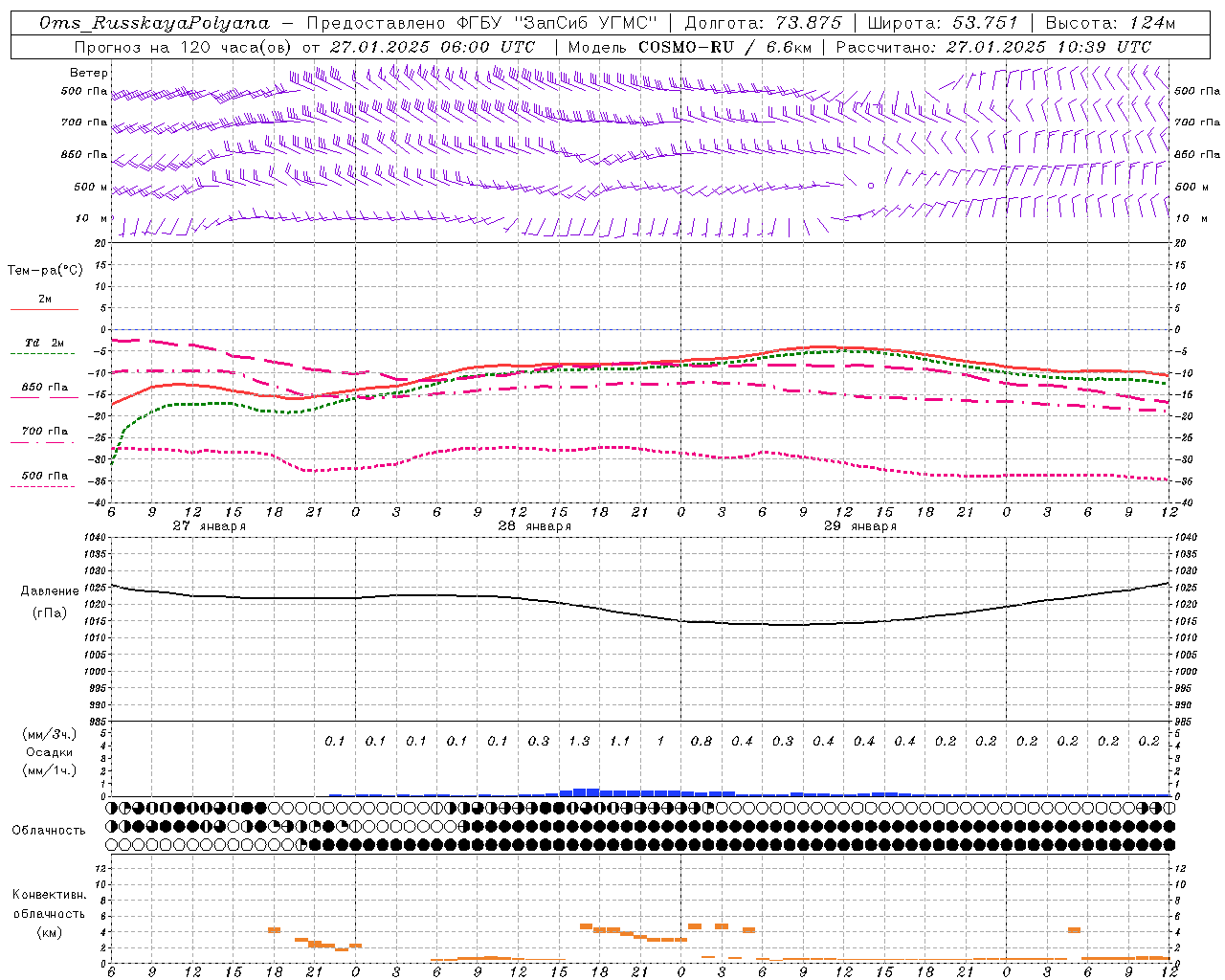The height and width of the screenshot is (980, 1225).
Task: Click the 700 гПа temperature legend label
Action: [x=45, y=432]
